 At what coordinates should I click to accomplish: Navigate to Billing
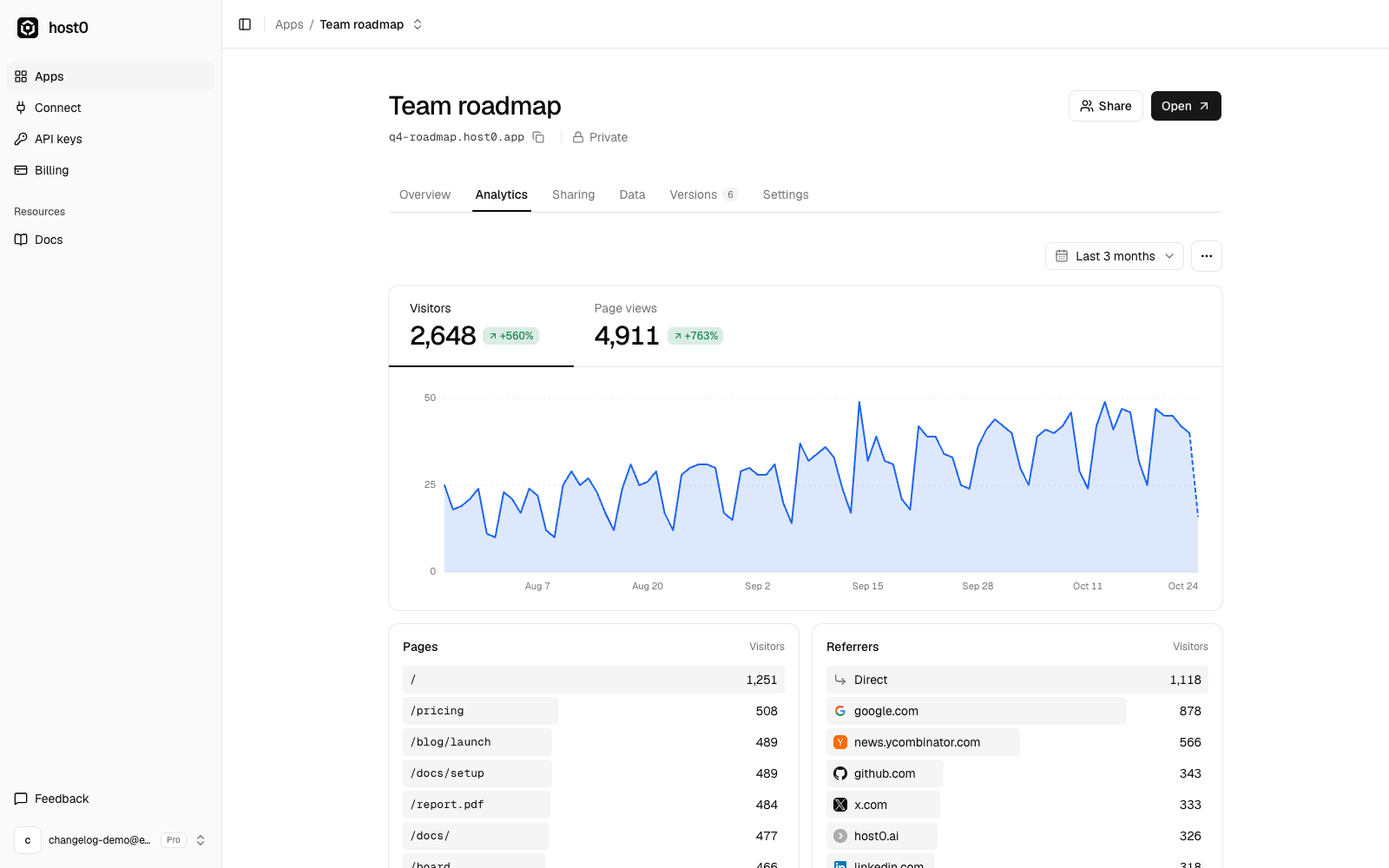click(111, 170)
